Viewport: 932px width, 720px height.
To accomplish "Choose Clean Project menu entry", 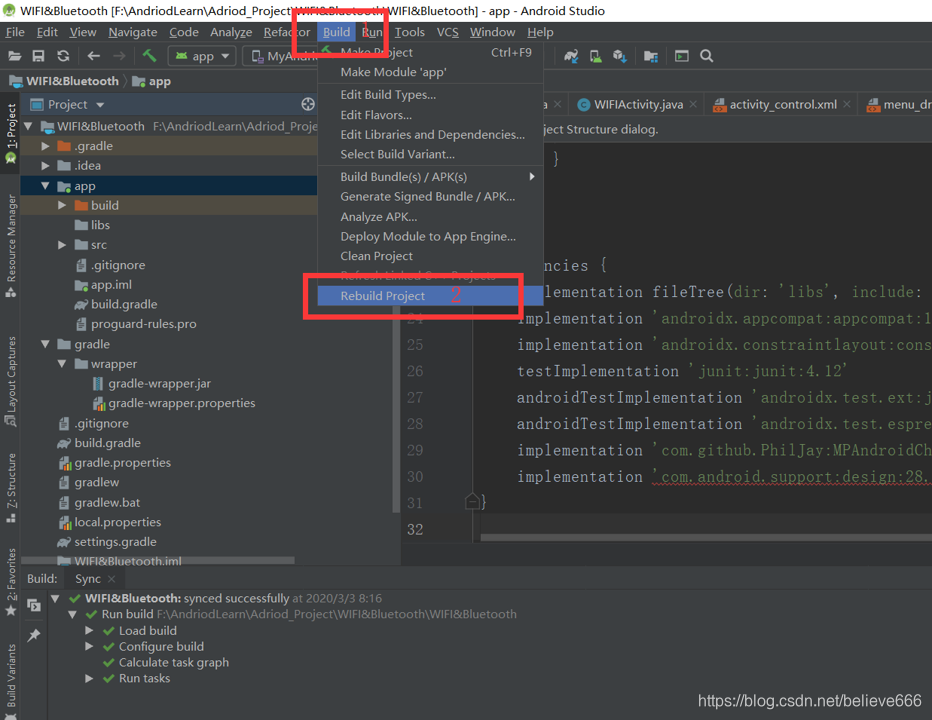I will (430, 256).
